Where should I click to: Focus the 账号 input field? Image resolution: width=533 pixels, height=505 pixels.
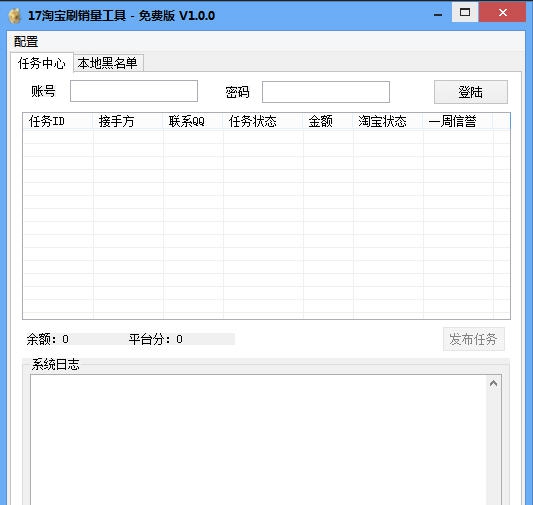click(134, 91)
